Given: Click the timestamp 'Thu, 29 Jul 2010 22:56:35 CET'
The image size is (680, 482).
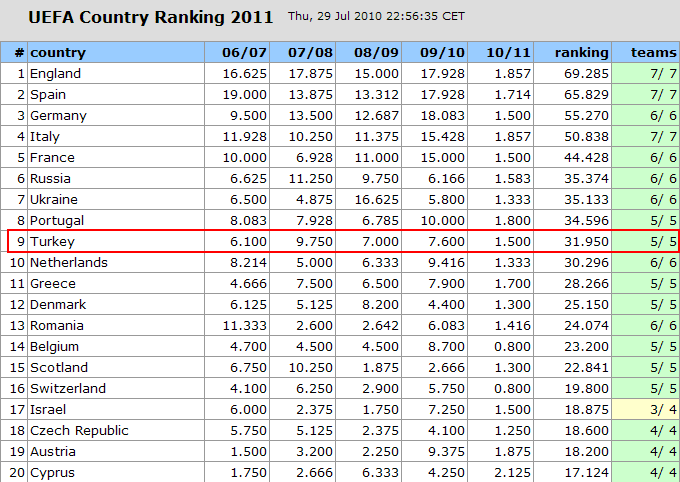Looking at the screenshot, I should pos(376,16).
